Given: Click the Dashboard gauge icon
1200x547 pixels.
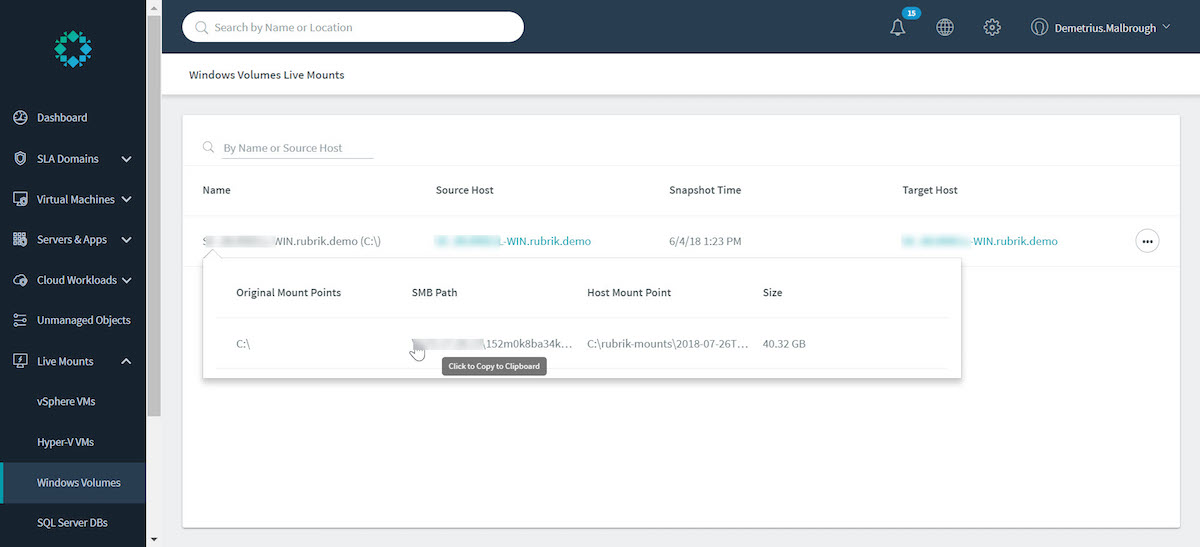Looking at the screenshot, I should (20, 118).
